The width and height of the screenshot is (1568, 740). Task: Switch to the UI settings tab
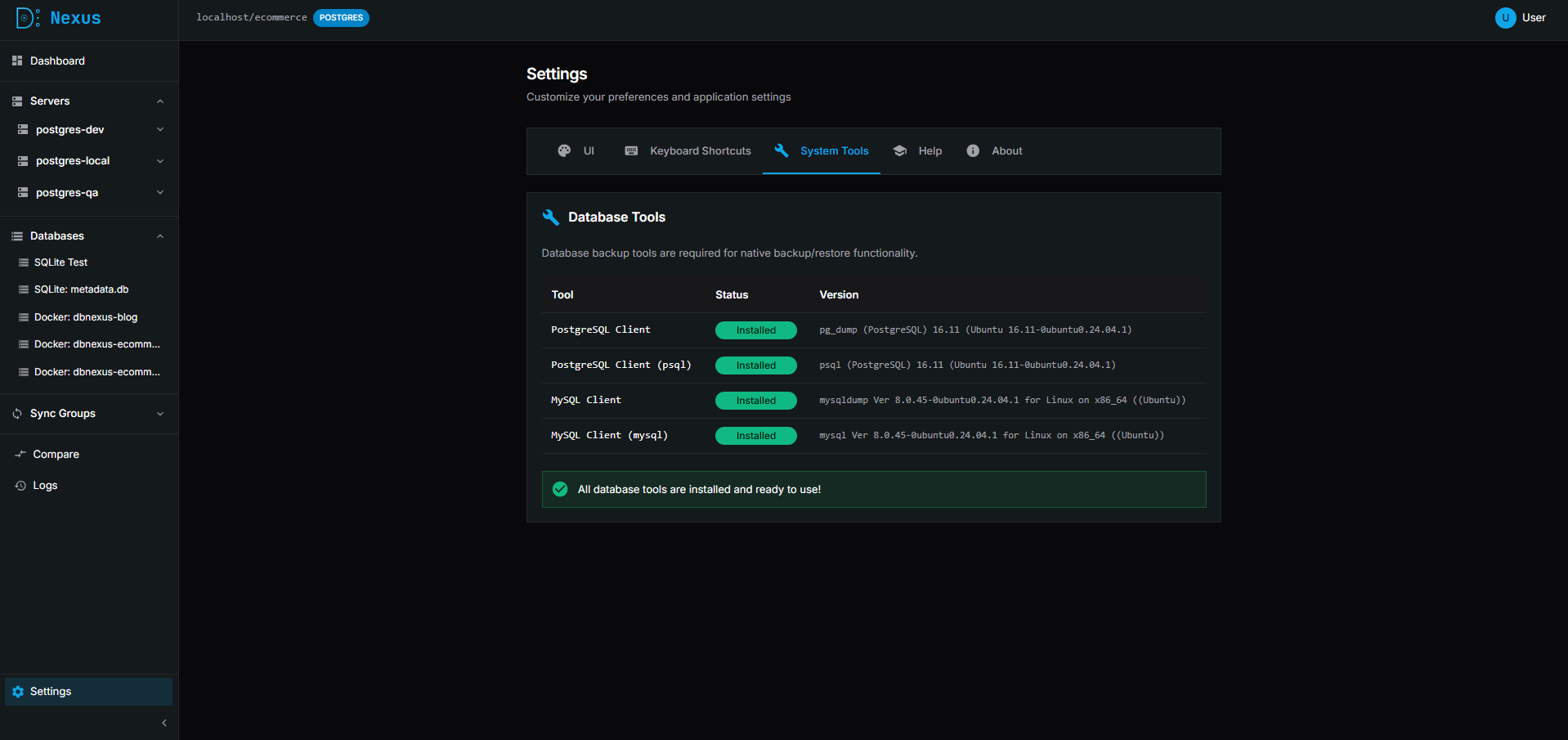(x=576, y=151)
